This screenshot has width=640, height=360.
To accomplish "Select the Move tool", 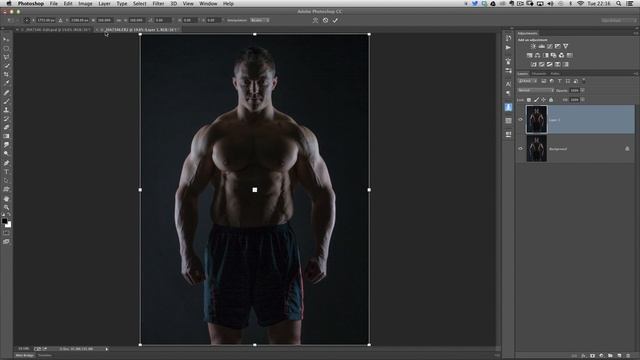I will pos(6,40).
